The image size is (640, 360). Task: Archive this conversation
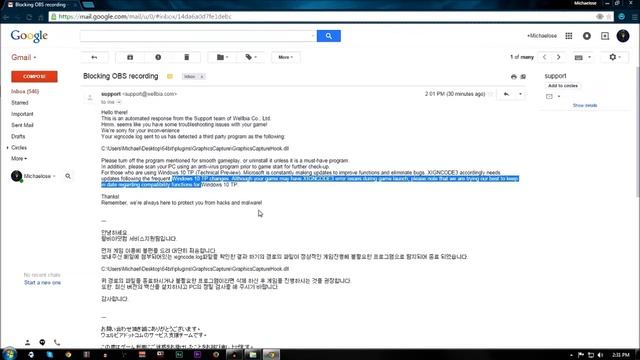[130, 57]
